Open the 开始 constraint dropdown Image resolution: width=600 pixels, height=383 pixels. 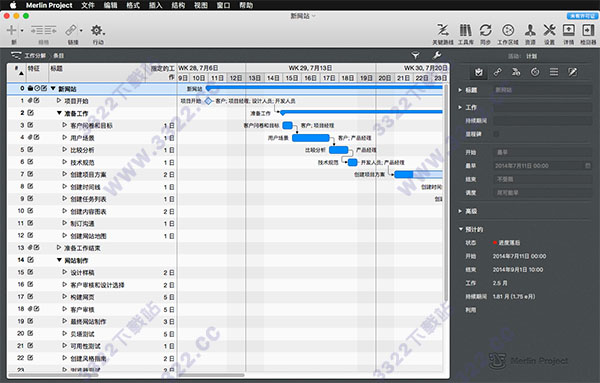(x=542, y=152)
